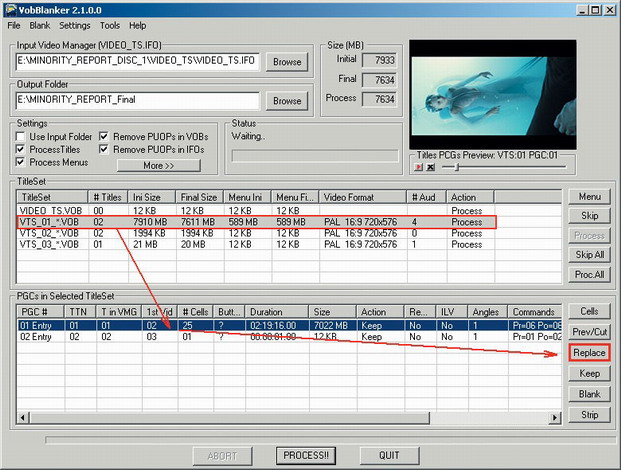
Task: Open the Tools menu
Action: tap(110, 25)
